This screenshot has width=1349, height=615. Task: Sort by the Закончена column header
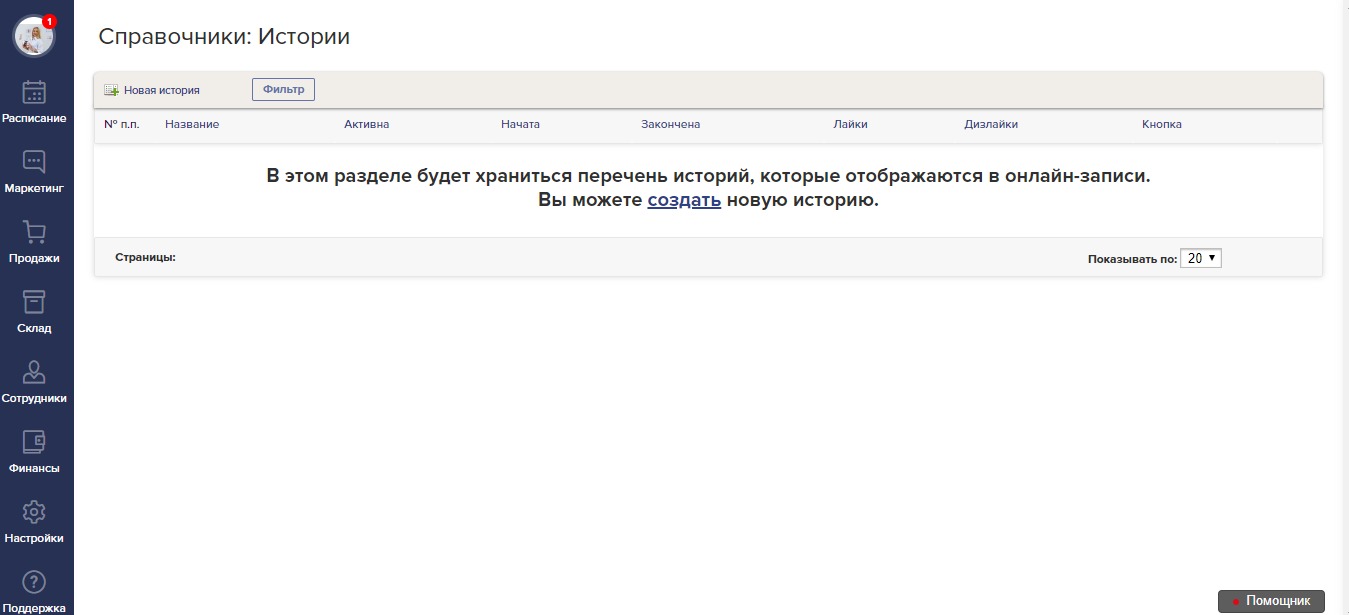670,124
